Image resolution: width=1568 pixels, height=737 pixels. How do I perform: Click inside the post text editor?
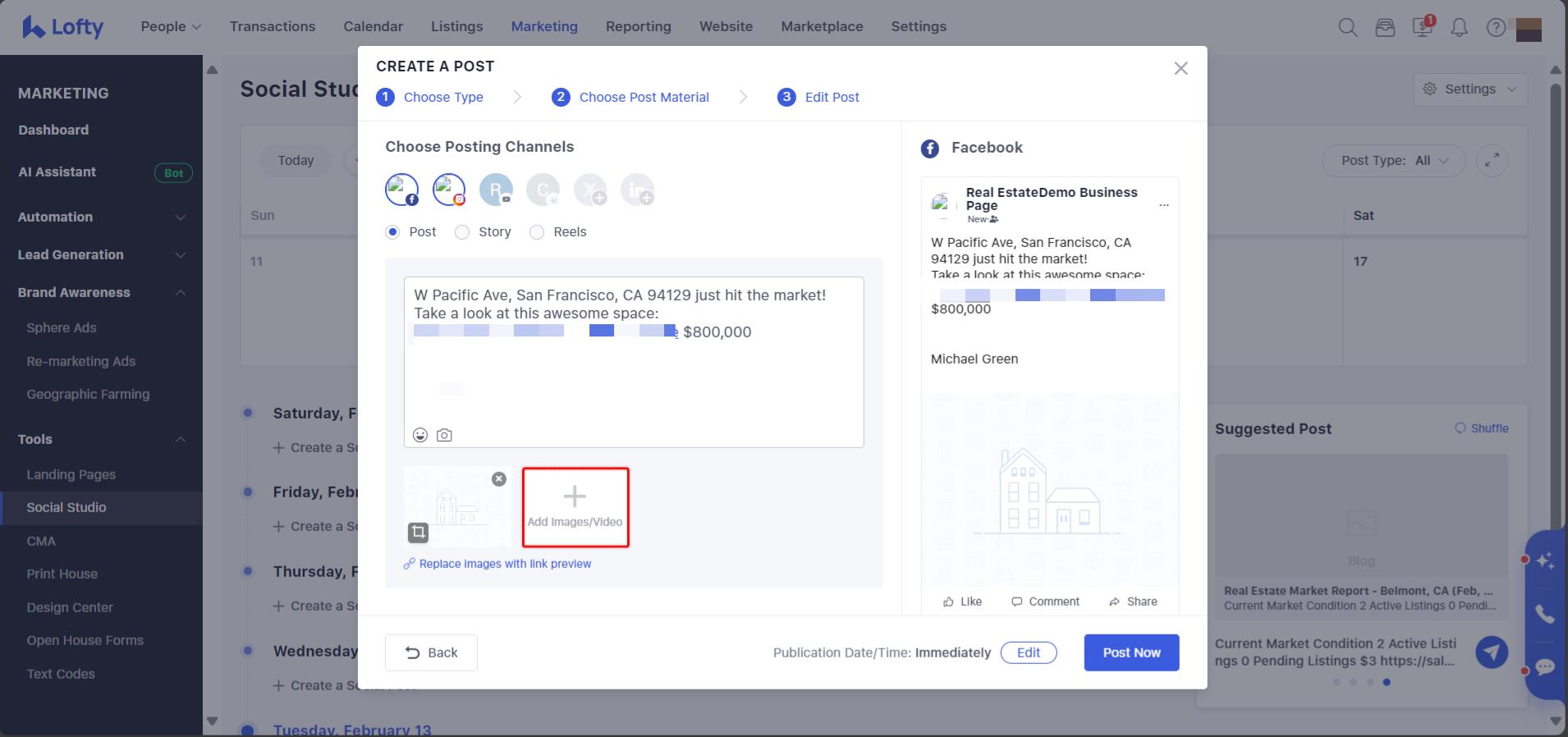pos(634,362)
